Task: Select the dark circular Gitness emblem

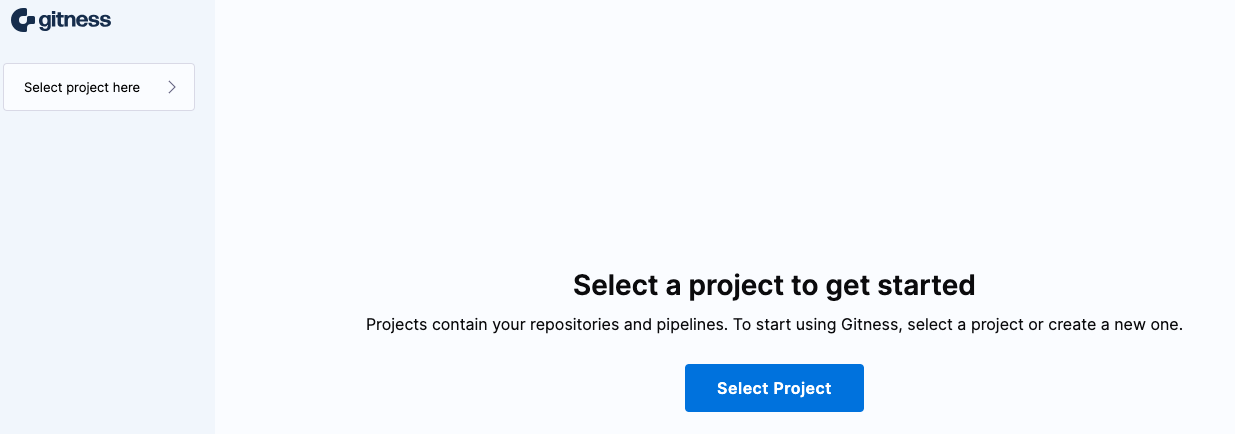Action: point(23,20)
